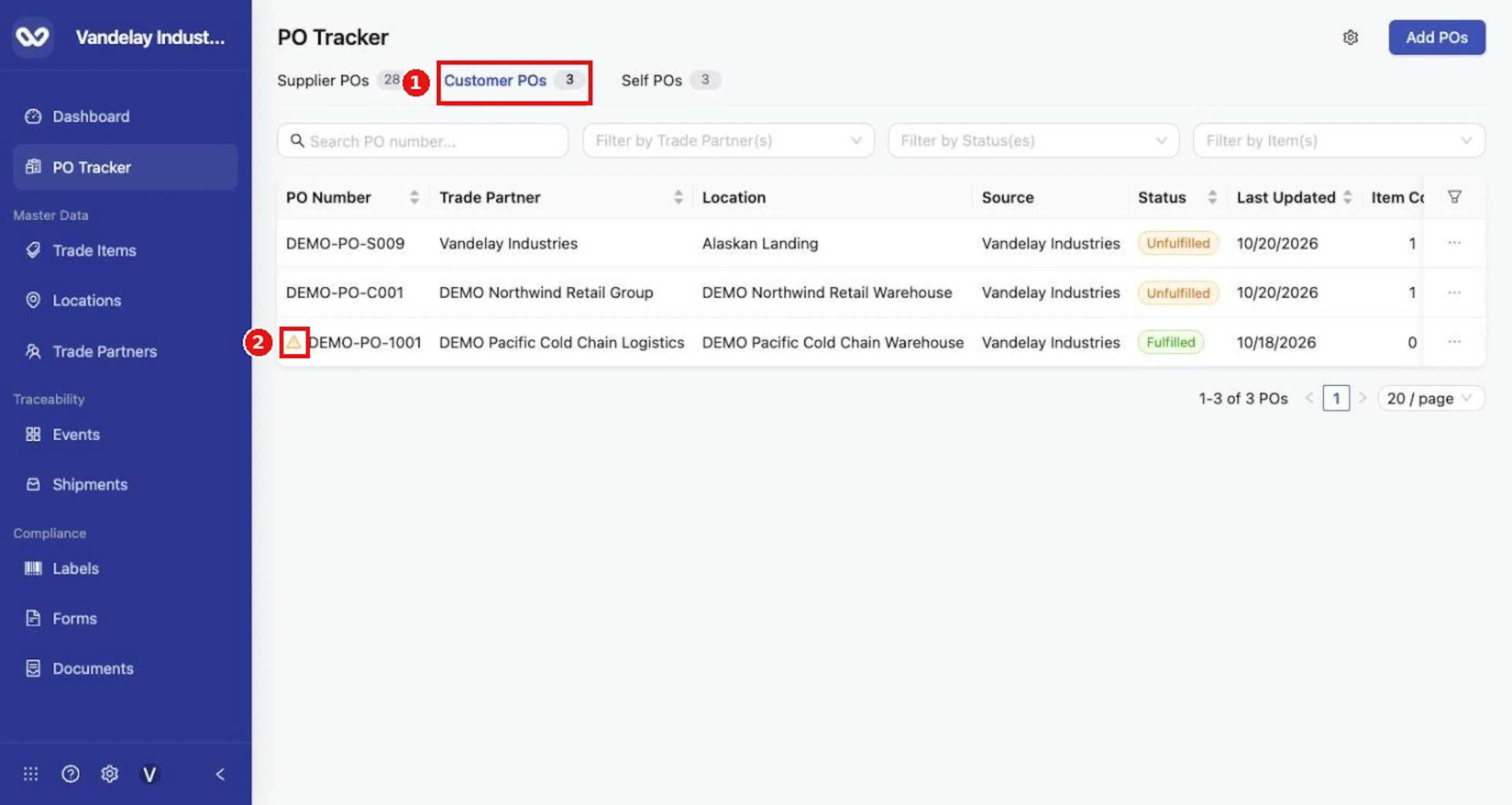
Task: Open the DEMO-PO-1001 purchase order
Action: coord(365,342)
